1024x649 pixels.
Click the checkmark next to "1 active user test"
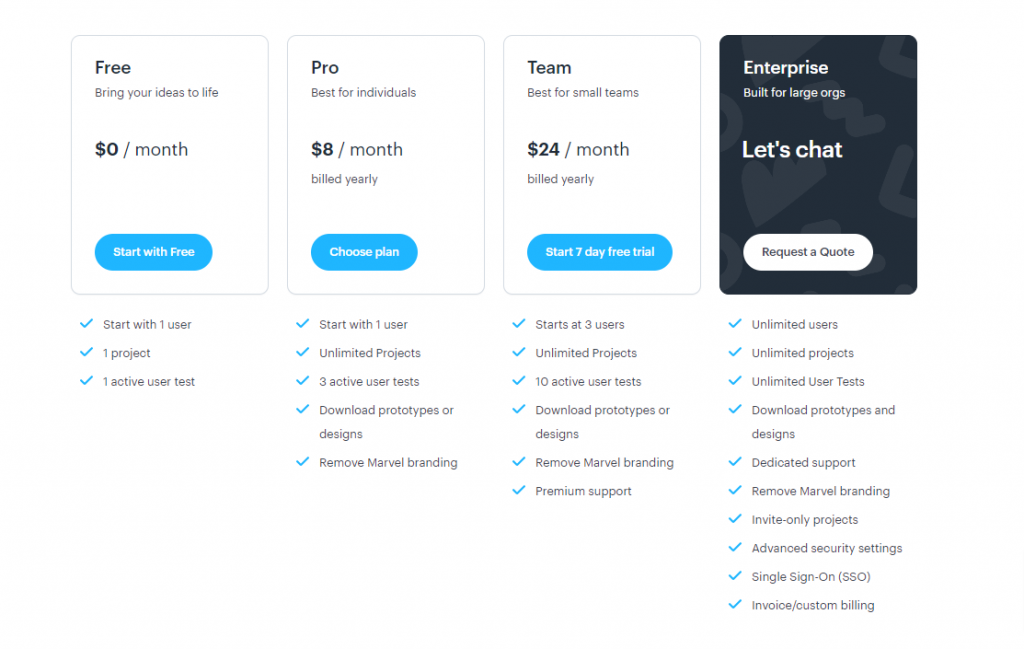pyautogui.click(x=86, y=382)
